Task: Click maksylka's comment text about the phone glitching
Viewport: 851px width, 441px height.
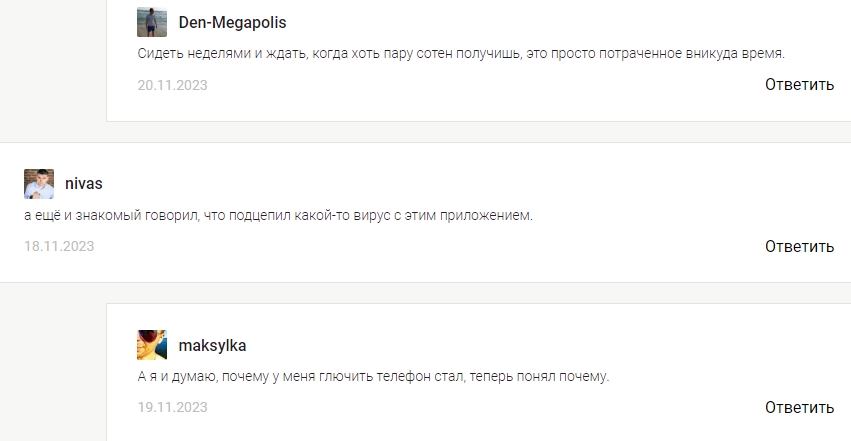Action: click(x=373, y=376)
